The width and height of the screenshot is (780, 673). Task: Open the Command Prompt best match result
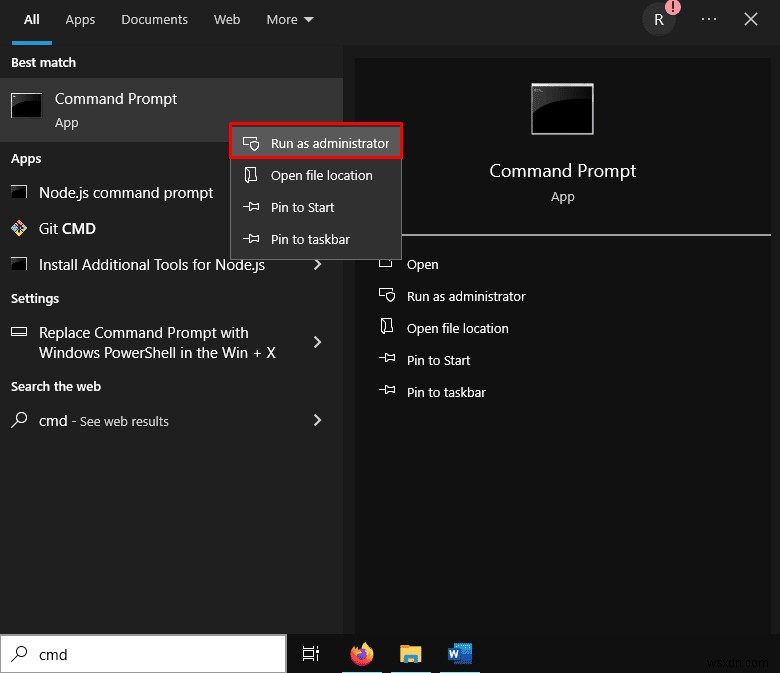(171, 110)
